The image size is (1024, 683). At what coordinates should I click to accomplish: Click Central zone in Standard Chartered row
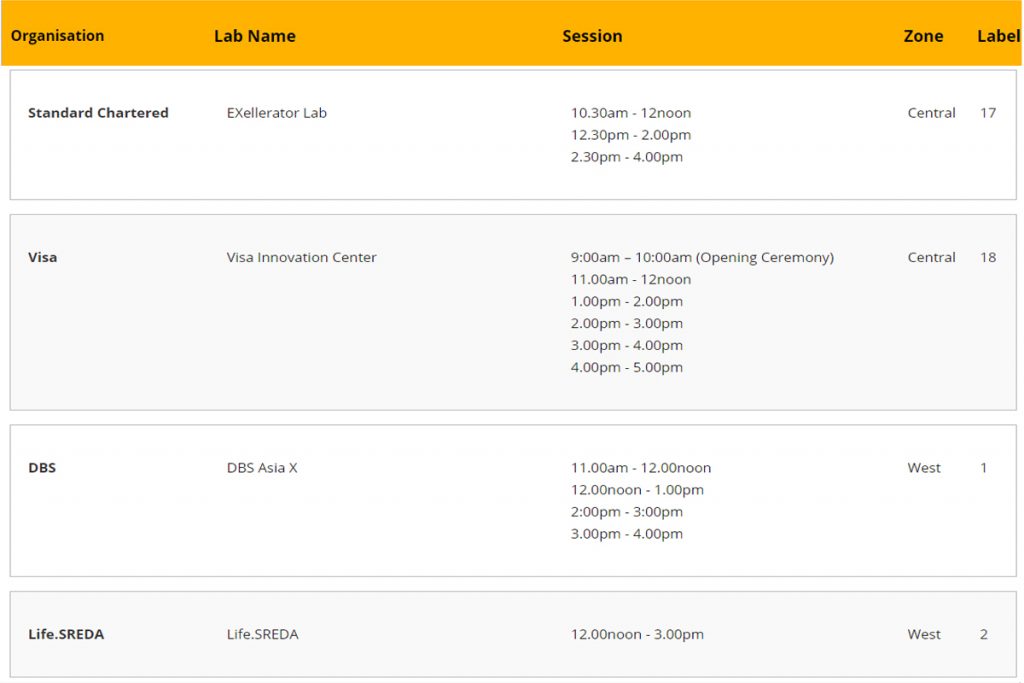pos(931,113)
